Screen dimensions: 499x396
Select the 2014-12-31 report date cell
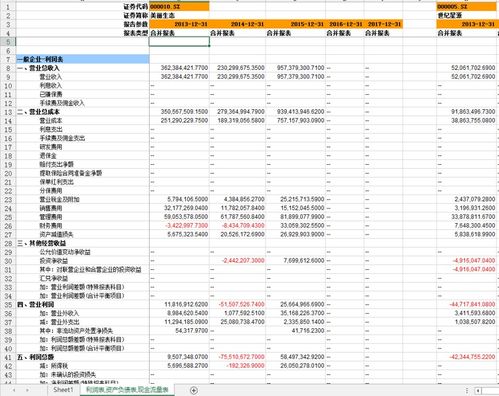point(238,24)
